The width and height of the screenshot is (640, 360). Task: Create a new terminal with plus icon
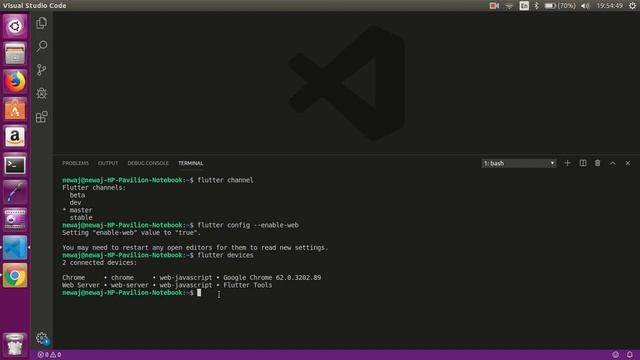click(567, 163)
